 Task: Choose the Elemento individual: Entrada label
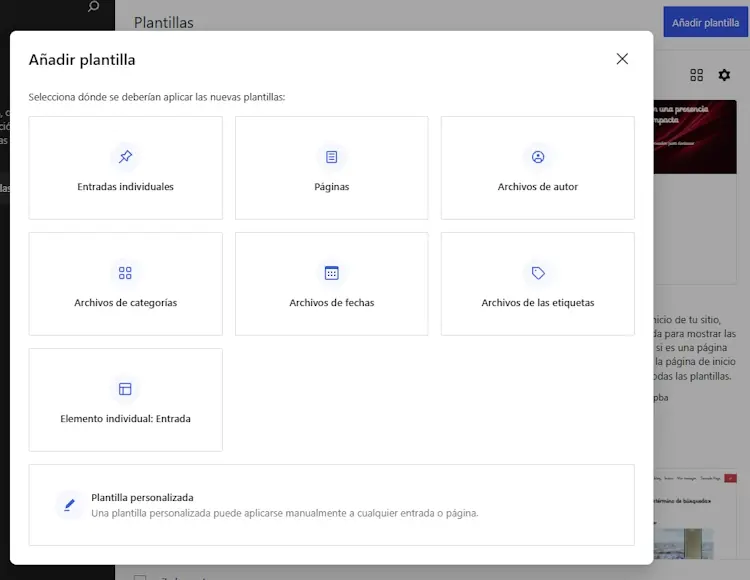coord(125,418)
